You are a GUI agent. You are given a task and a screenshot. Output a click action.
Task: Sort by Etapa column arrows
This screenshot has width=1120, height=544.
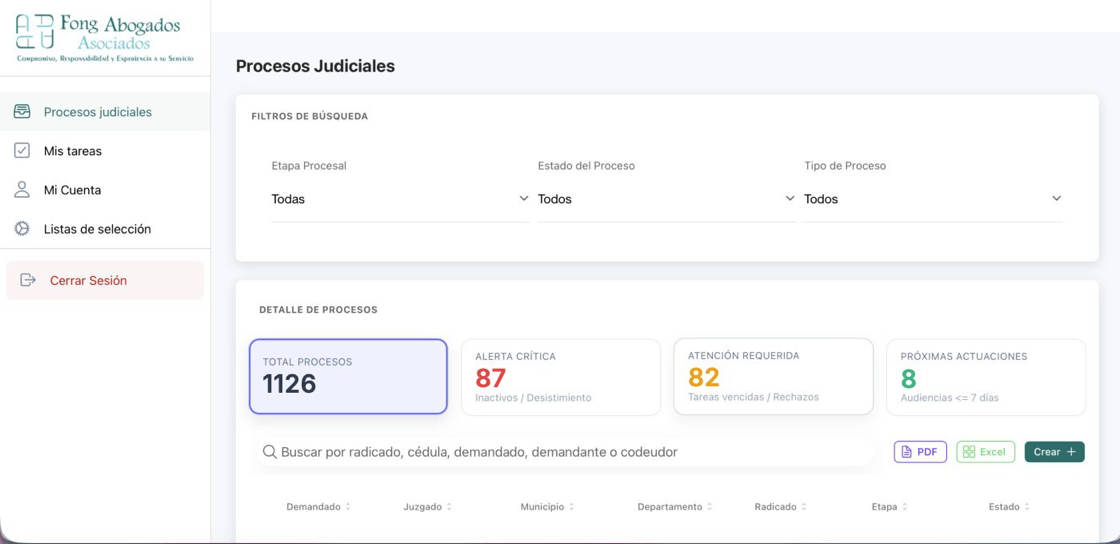pyautogui.click(x=904, y=506)
